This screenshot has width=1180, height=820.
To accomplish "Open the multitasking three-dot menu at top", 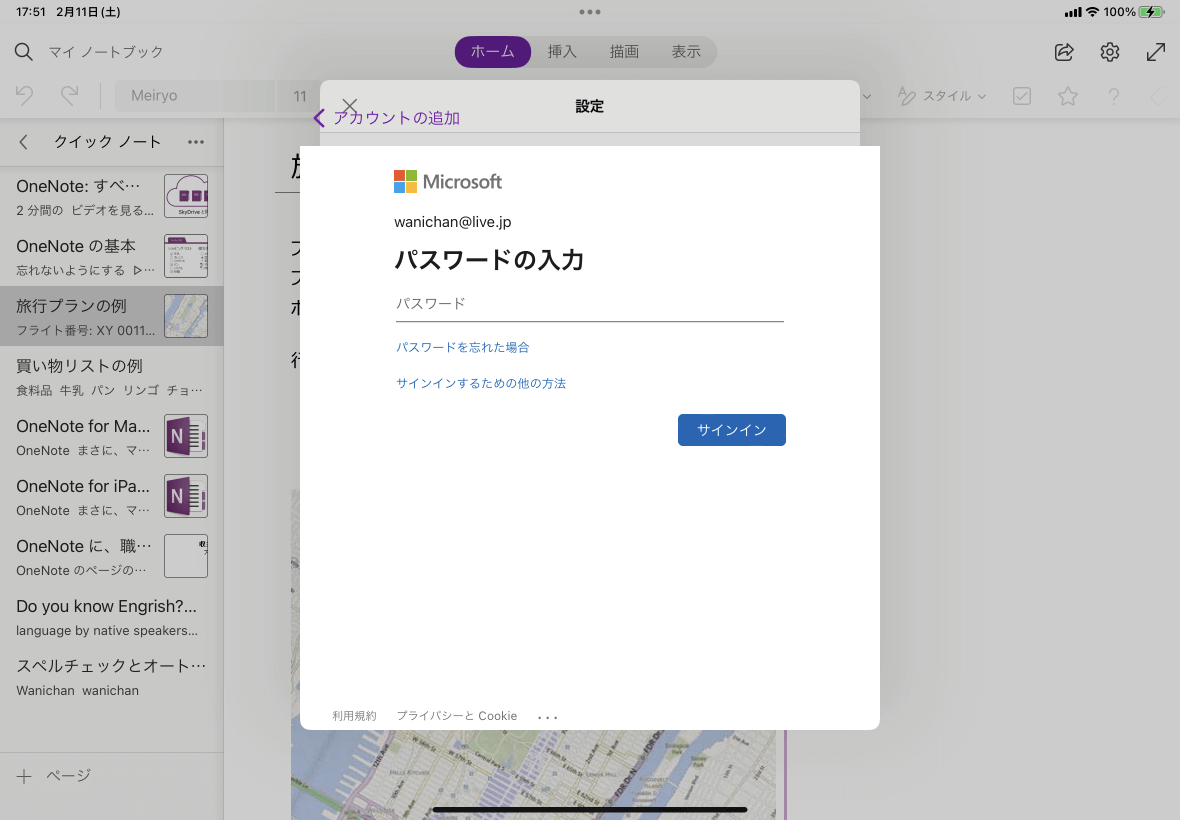I will 590,12.
